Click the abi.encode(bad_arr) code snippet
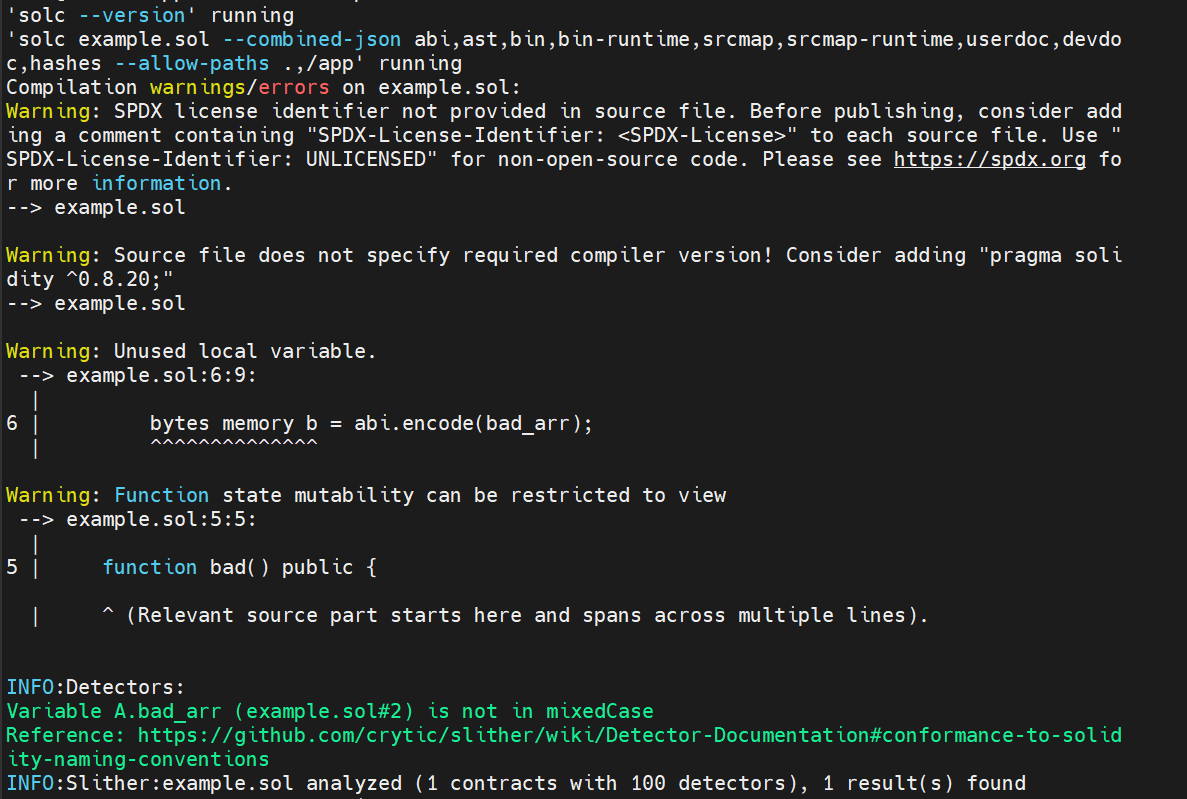1187x799 pixels. click(x=473, y=423)
